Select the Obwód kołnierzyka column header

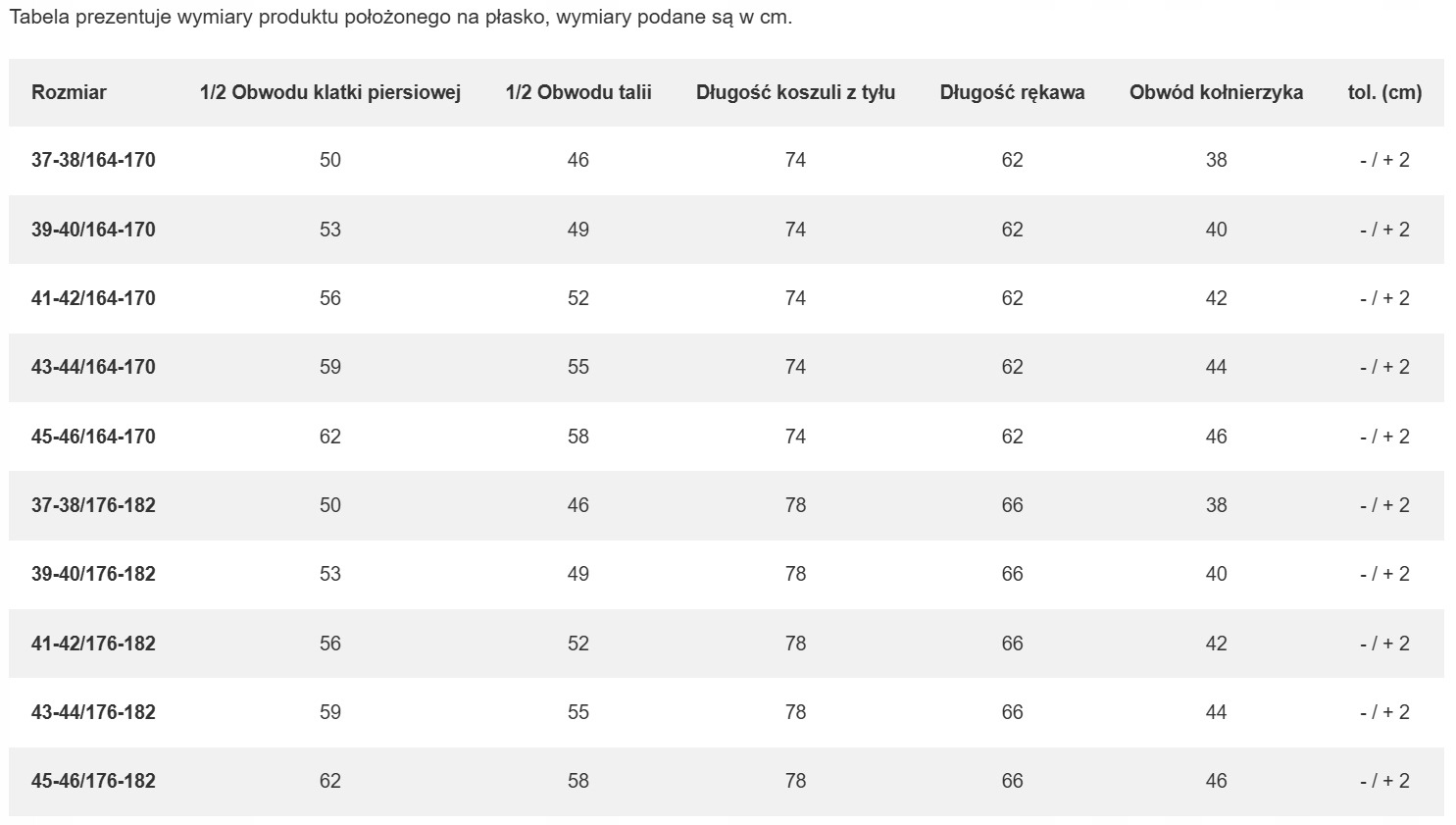[x=1217, y=92]
